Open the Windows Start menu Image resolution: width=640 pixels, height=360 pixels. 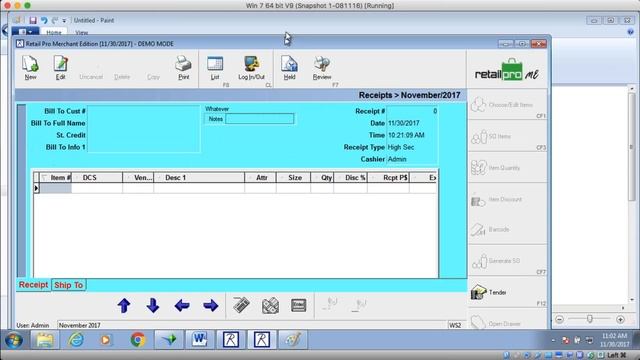tap(13, 340)
